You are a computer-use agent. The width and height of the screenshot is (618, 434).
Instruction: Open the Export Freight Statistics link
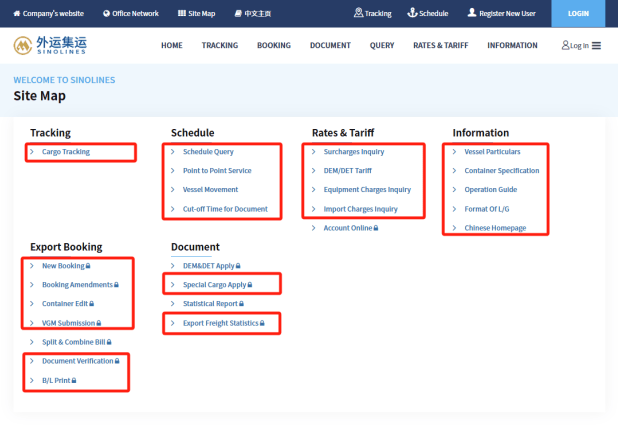[x=223, y=323]
